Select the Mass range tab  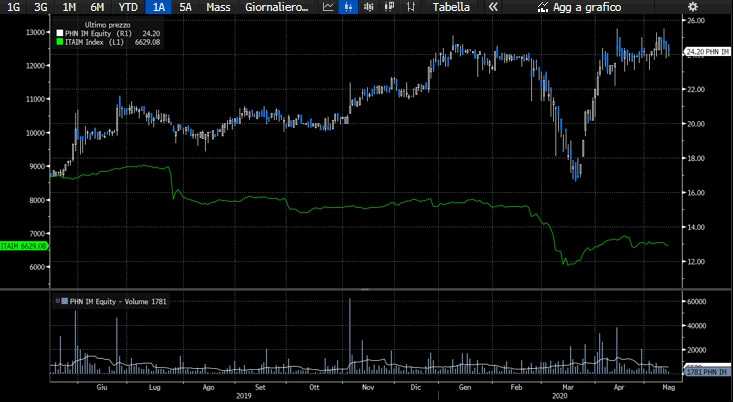(216, 7)
